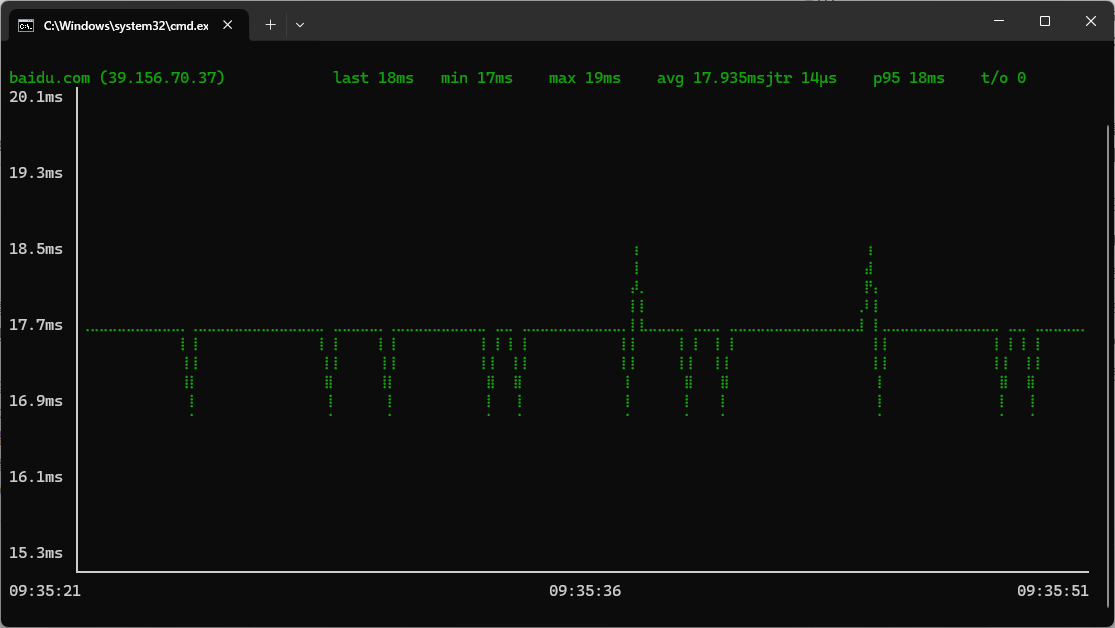Viewport: 1115px width, 628px height.
Task: Select the 15.3ms axis mark
Action: tap(36, 552)
